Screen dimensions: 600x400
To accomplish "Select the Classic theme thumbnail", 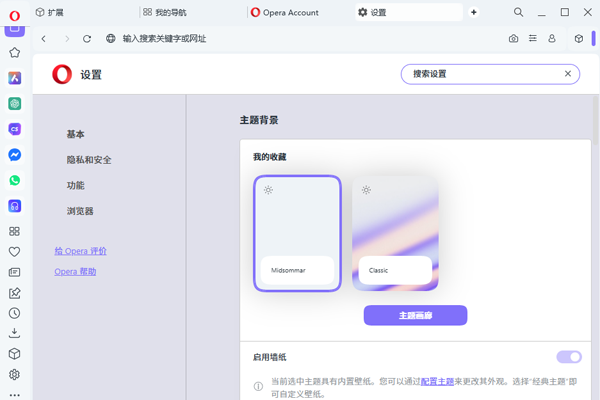I will click(395, 233).
